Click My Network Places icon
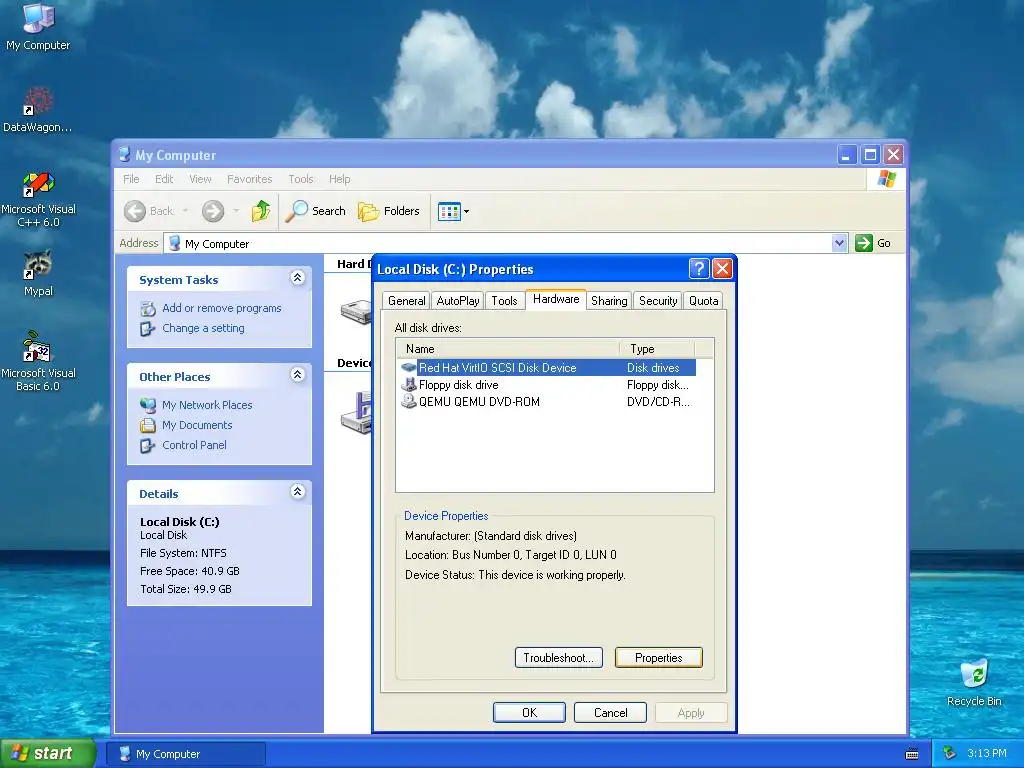Screen dimensions: 1024x768 (148, 405)
